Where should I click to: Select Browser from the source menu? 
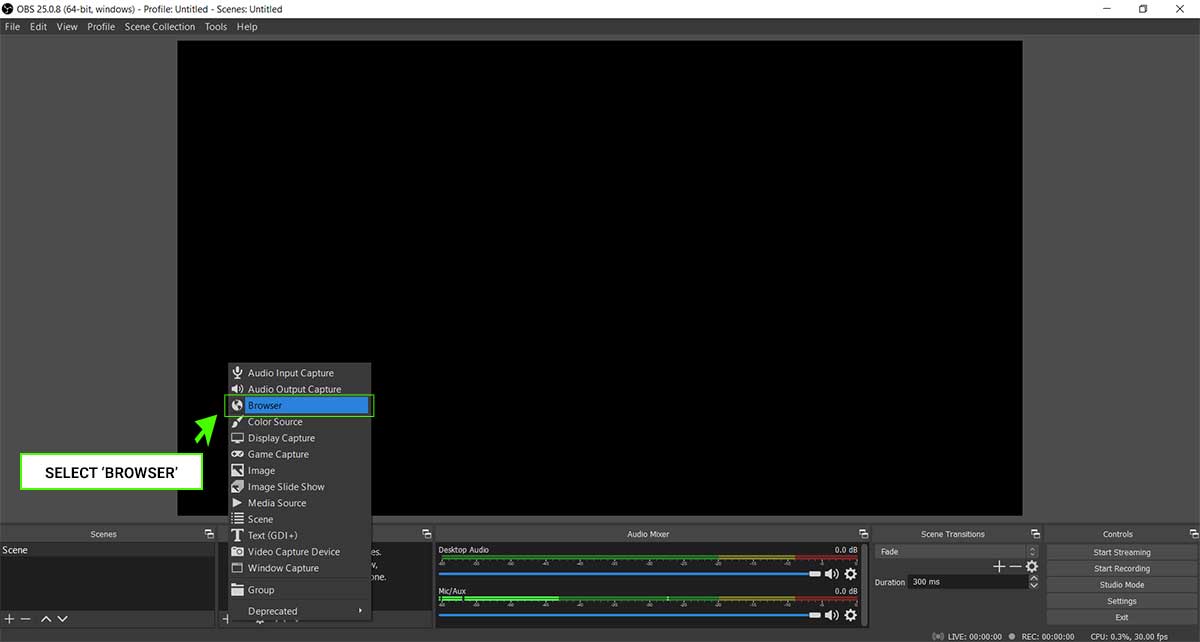coord(299,405)
